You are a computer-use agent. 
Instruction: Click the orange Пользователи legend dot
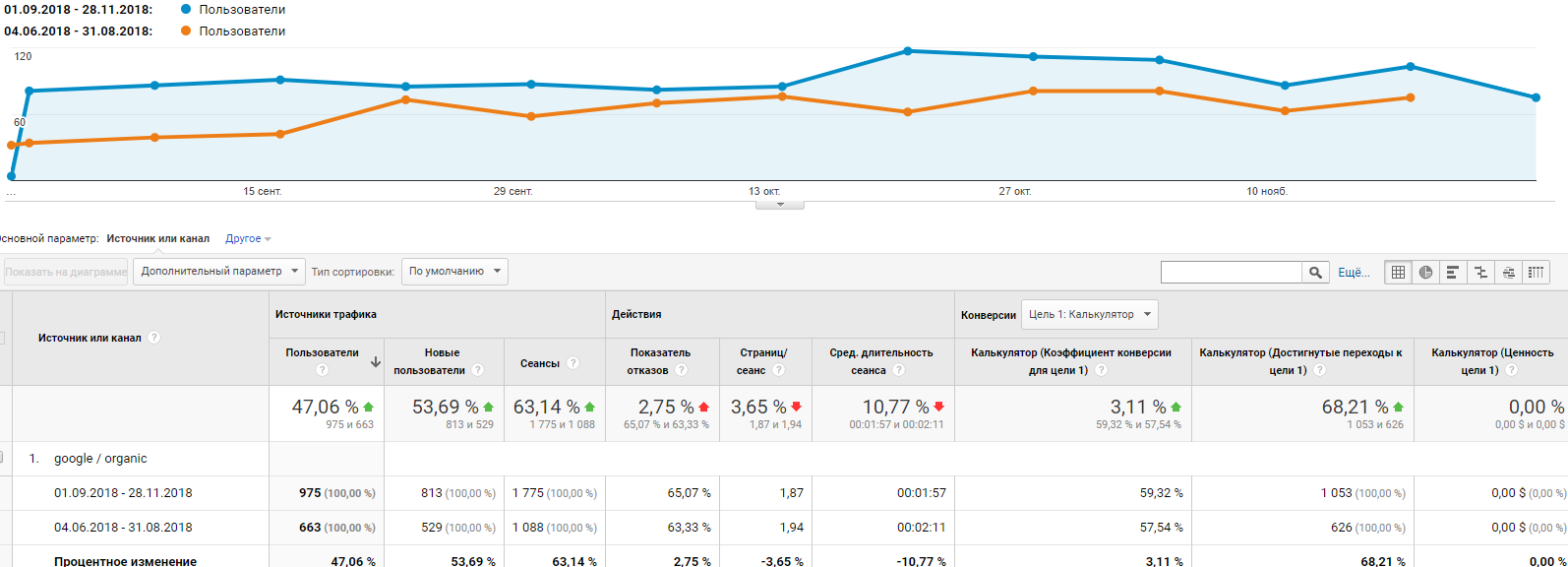click(x=186, y=31)
